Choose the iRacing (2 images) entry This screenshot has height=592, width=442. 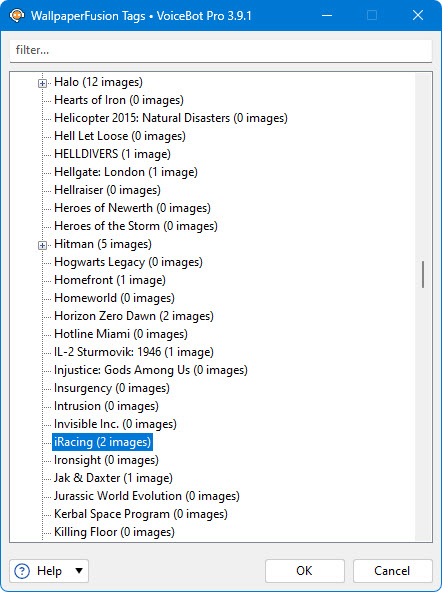click(x=102, y=442)
